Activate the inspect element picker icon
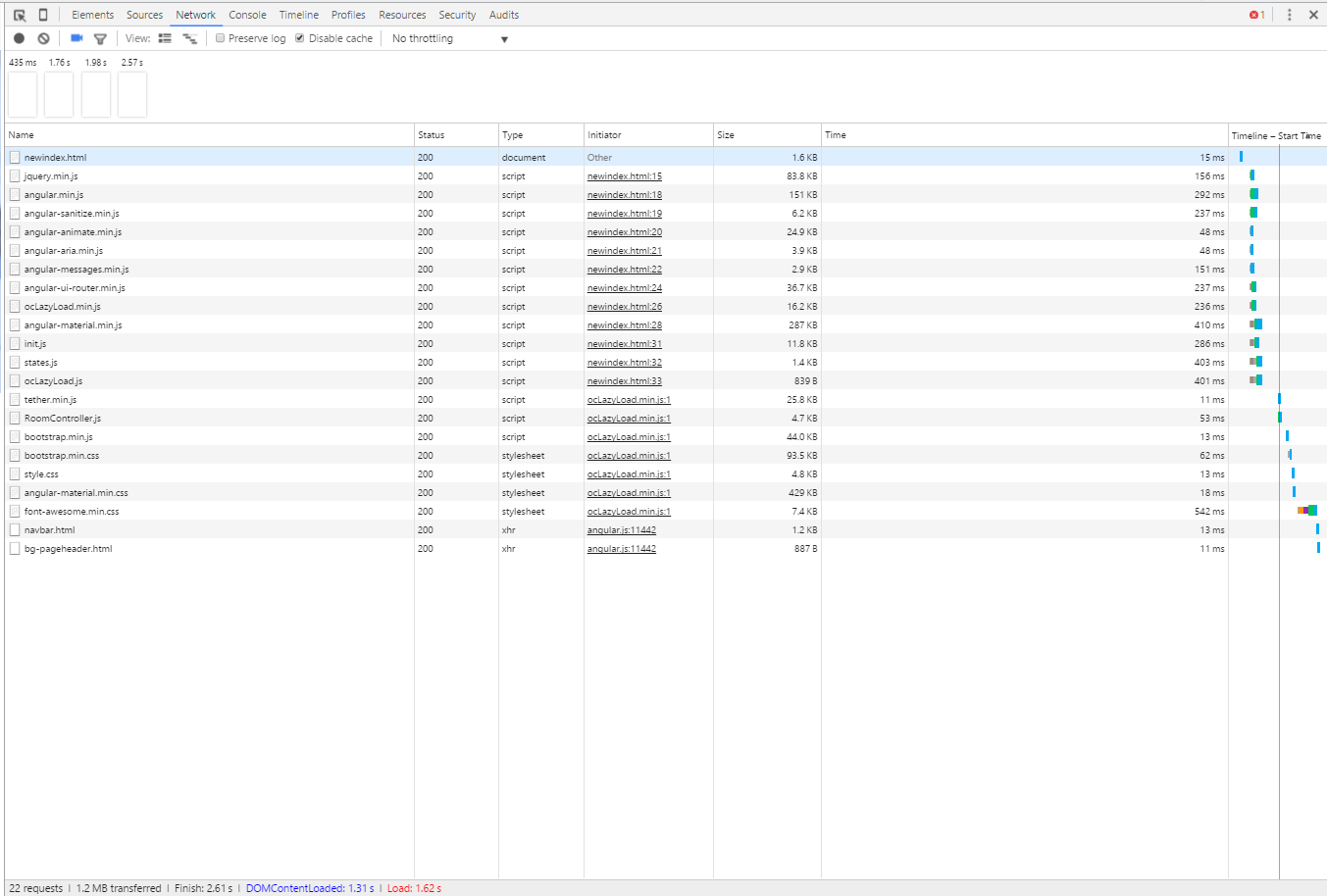 click(x=20, y=15)
